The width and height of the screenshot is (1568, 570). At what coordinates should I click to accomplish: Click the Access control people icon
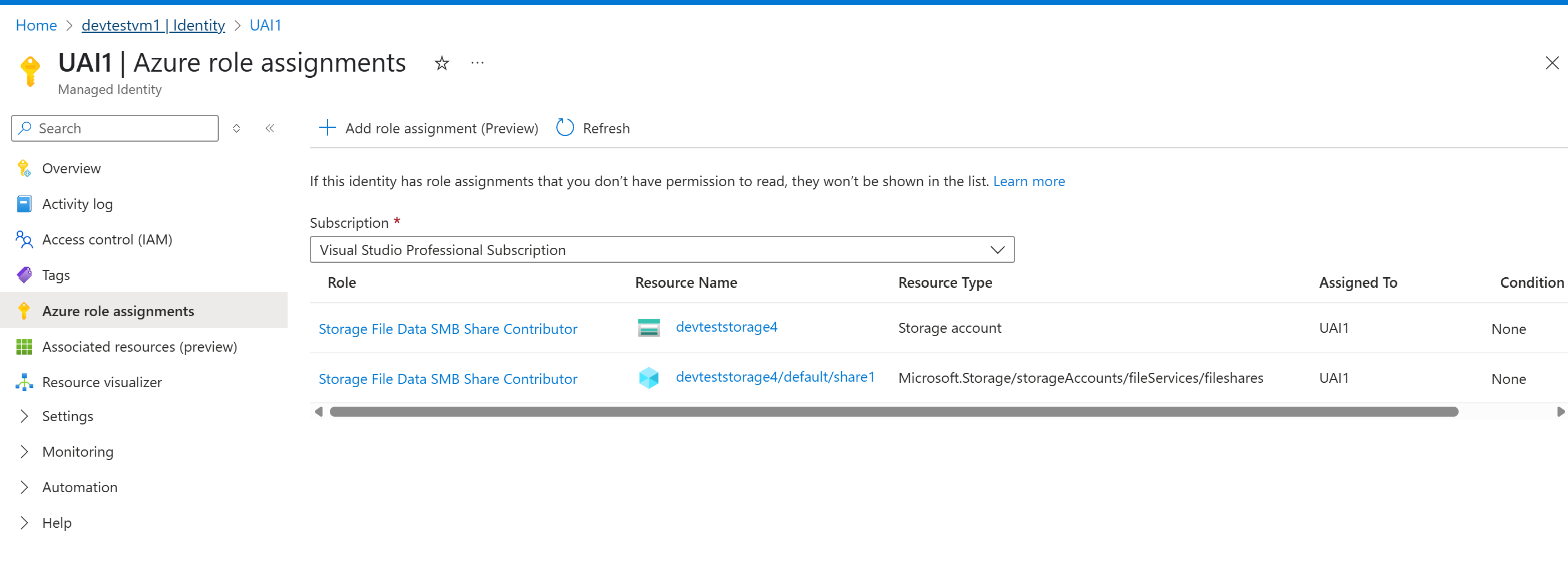(24, 239)
